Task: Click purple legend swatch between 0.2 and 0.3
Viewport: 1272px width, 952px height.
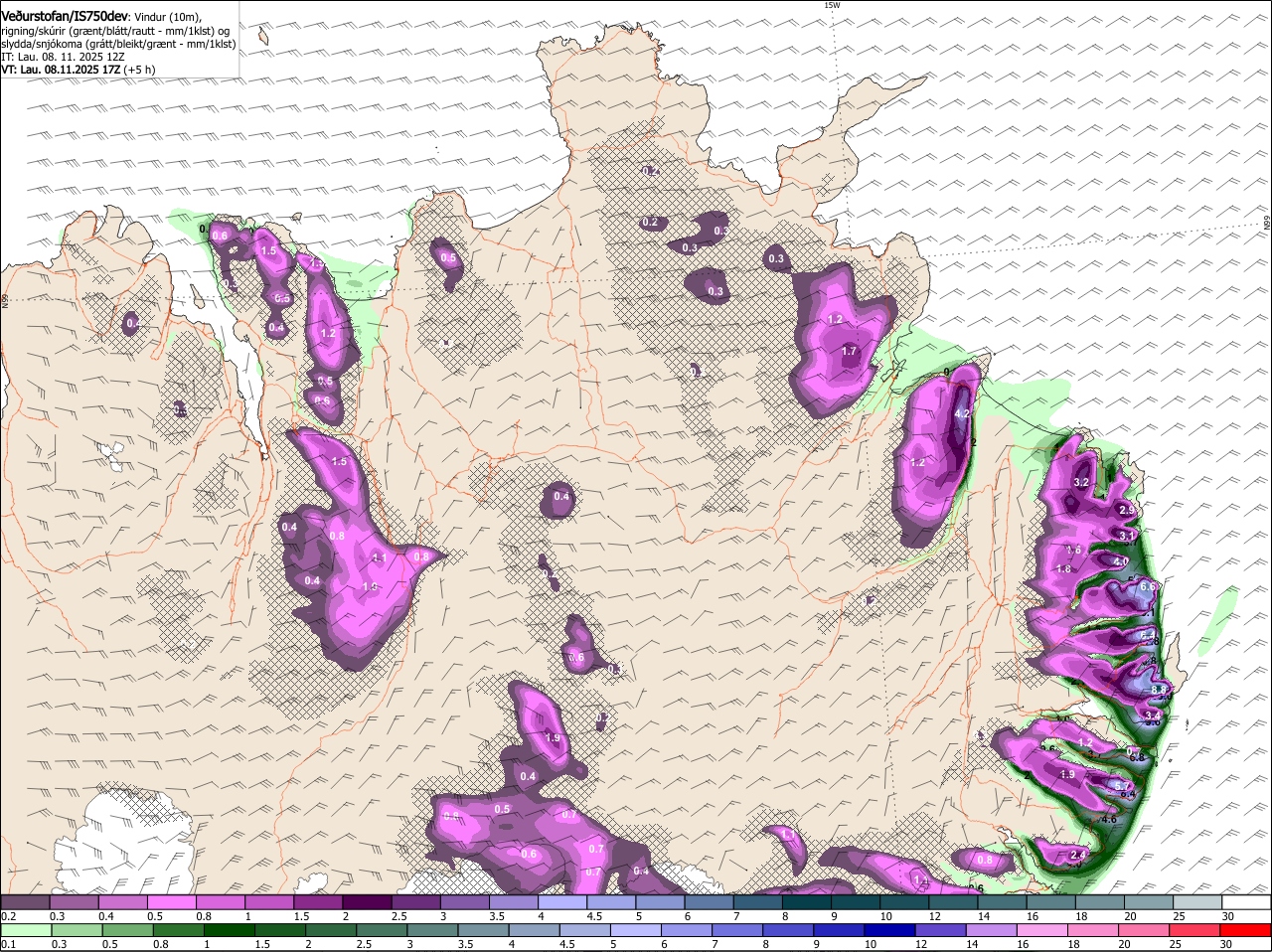Action: pyautogui.click(x=25, y=902)
